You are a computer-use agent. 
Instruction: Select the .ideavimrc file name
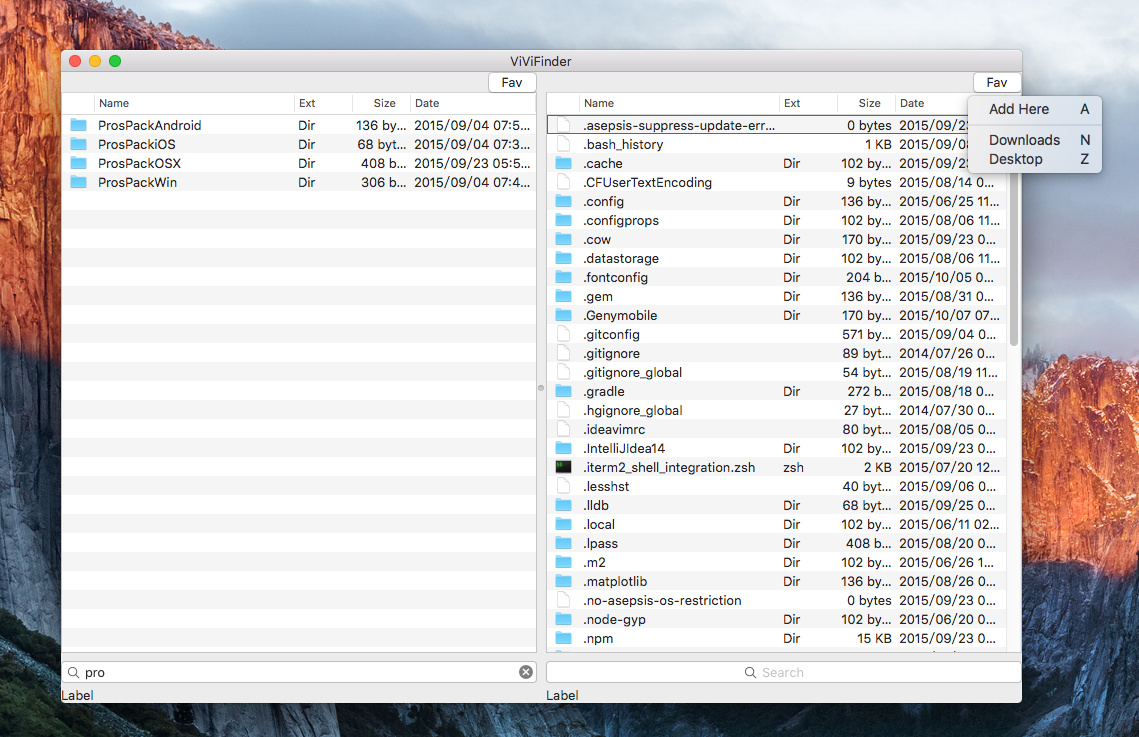tap(614, 429)
